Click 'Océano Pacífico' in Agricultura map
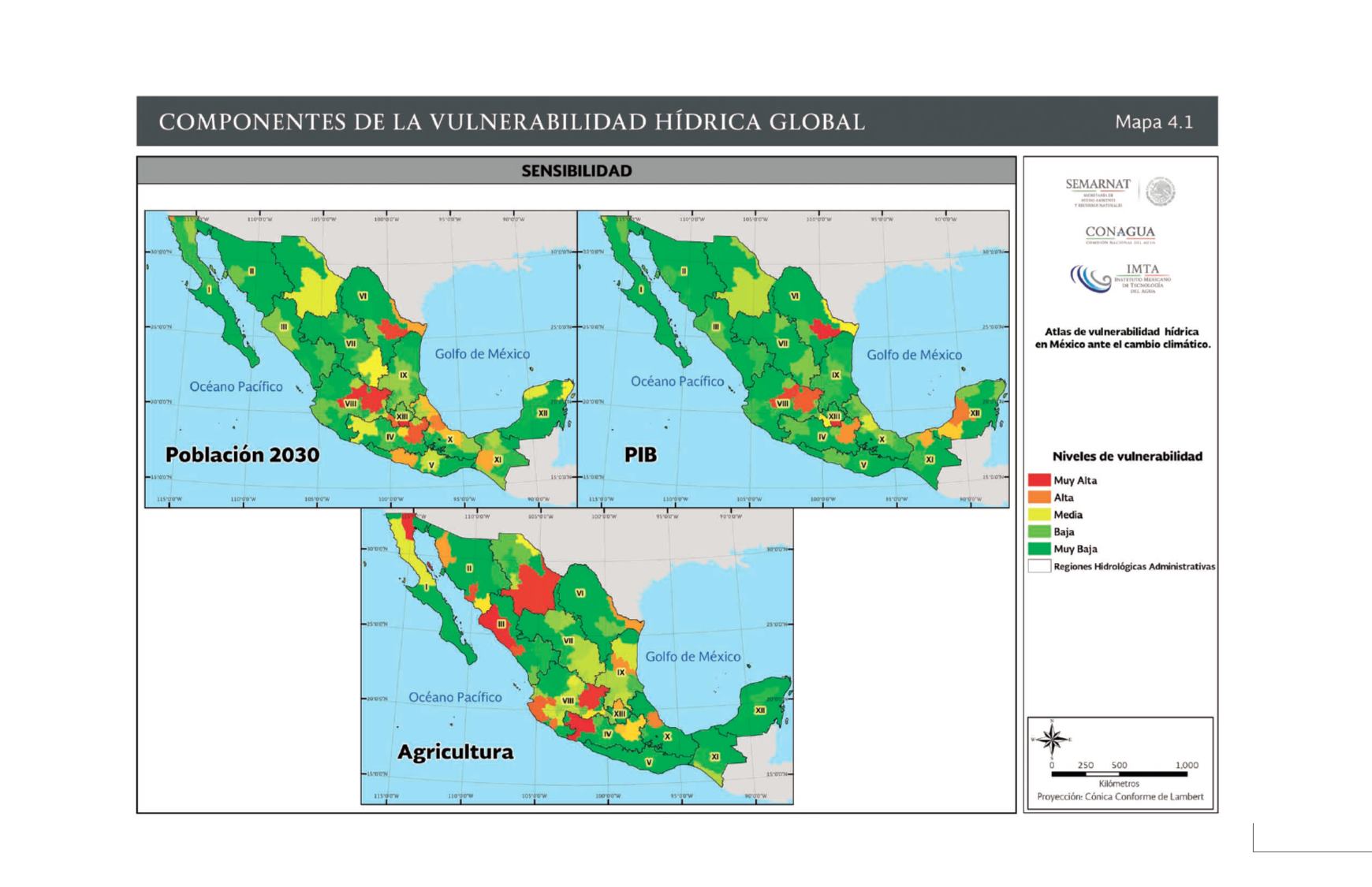The width and height of the screenshot is (1372, 887). pos(455,697)
